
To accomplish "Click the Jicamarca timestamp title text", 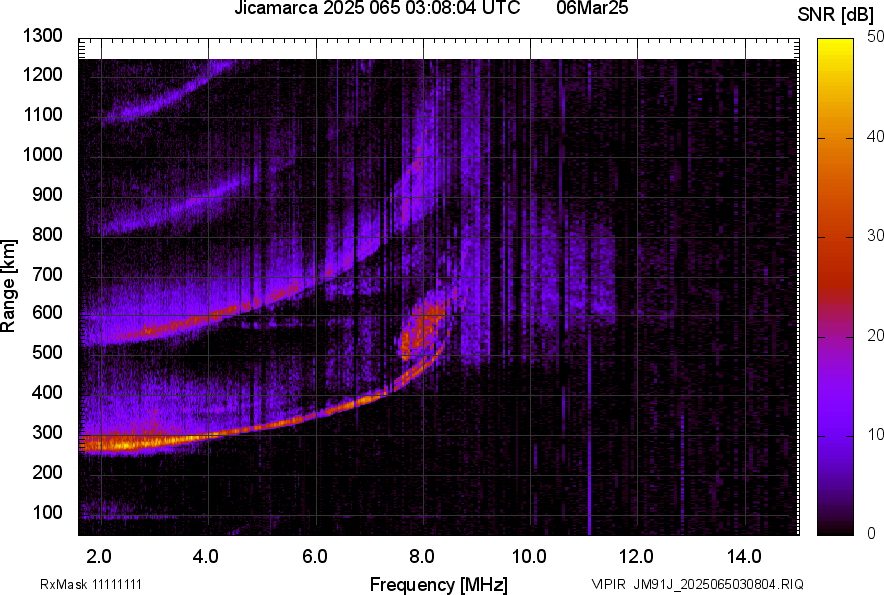I will [x=377, y=9].
